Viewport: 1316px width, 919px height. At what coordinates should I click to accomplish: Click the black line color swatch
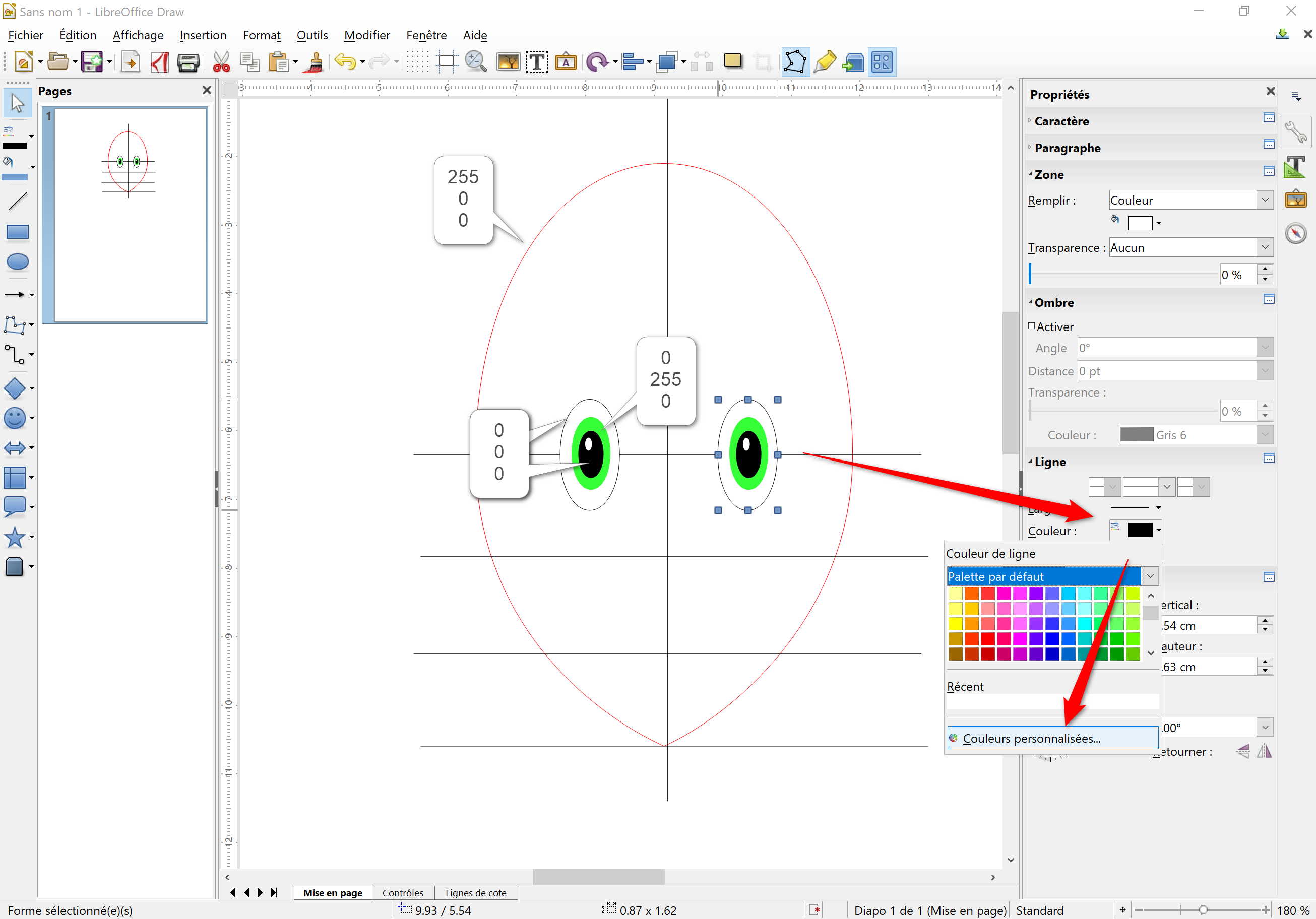(1140, 530)
